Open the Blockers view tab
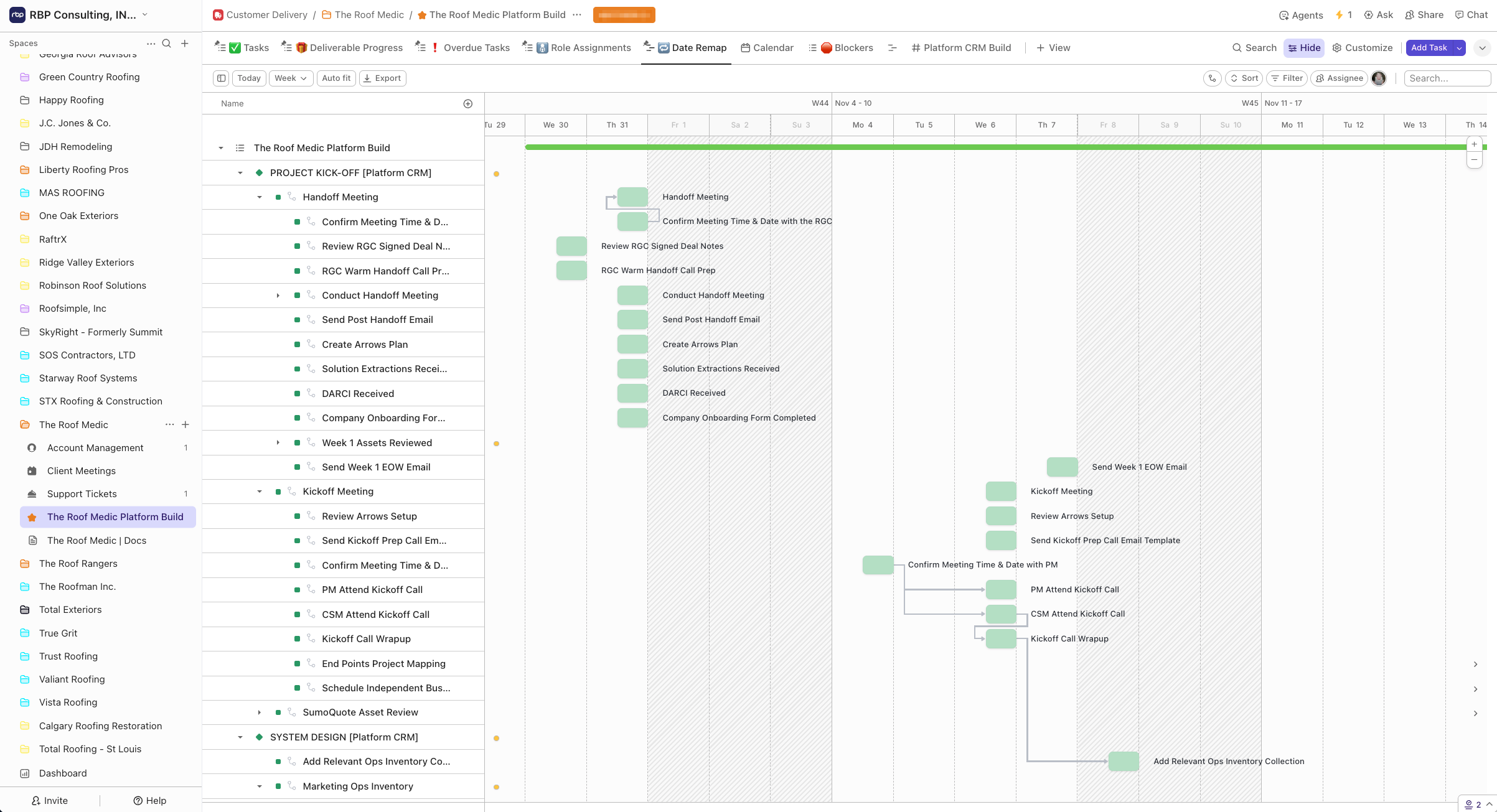The width and height of the screenshot is (1497, 812). (847, 48)
